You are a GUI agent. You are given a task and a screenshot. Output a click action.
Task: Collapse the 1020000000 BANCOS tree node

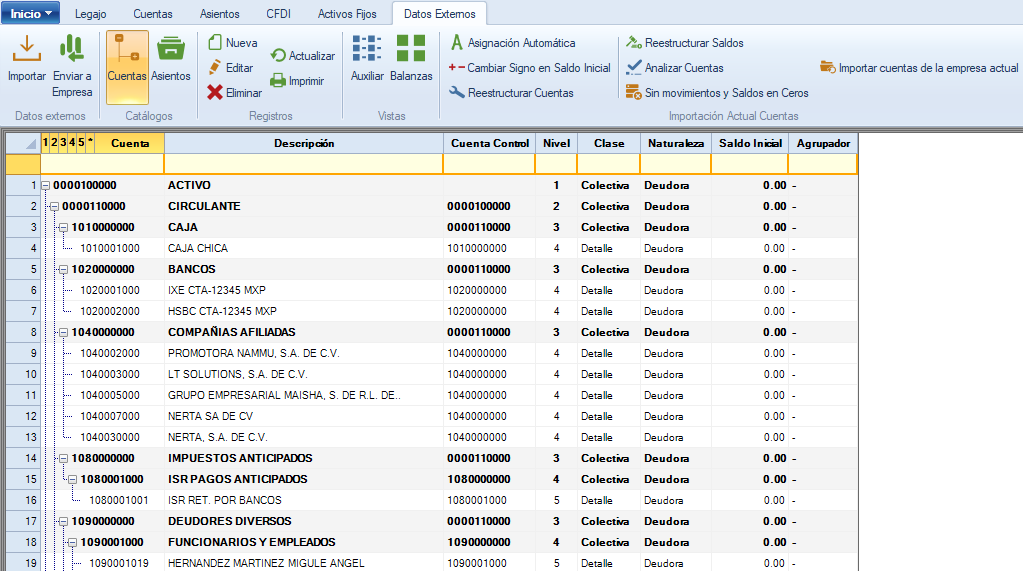tap(63, 270)
